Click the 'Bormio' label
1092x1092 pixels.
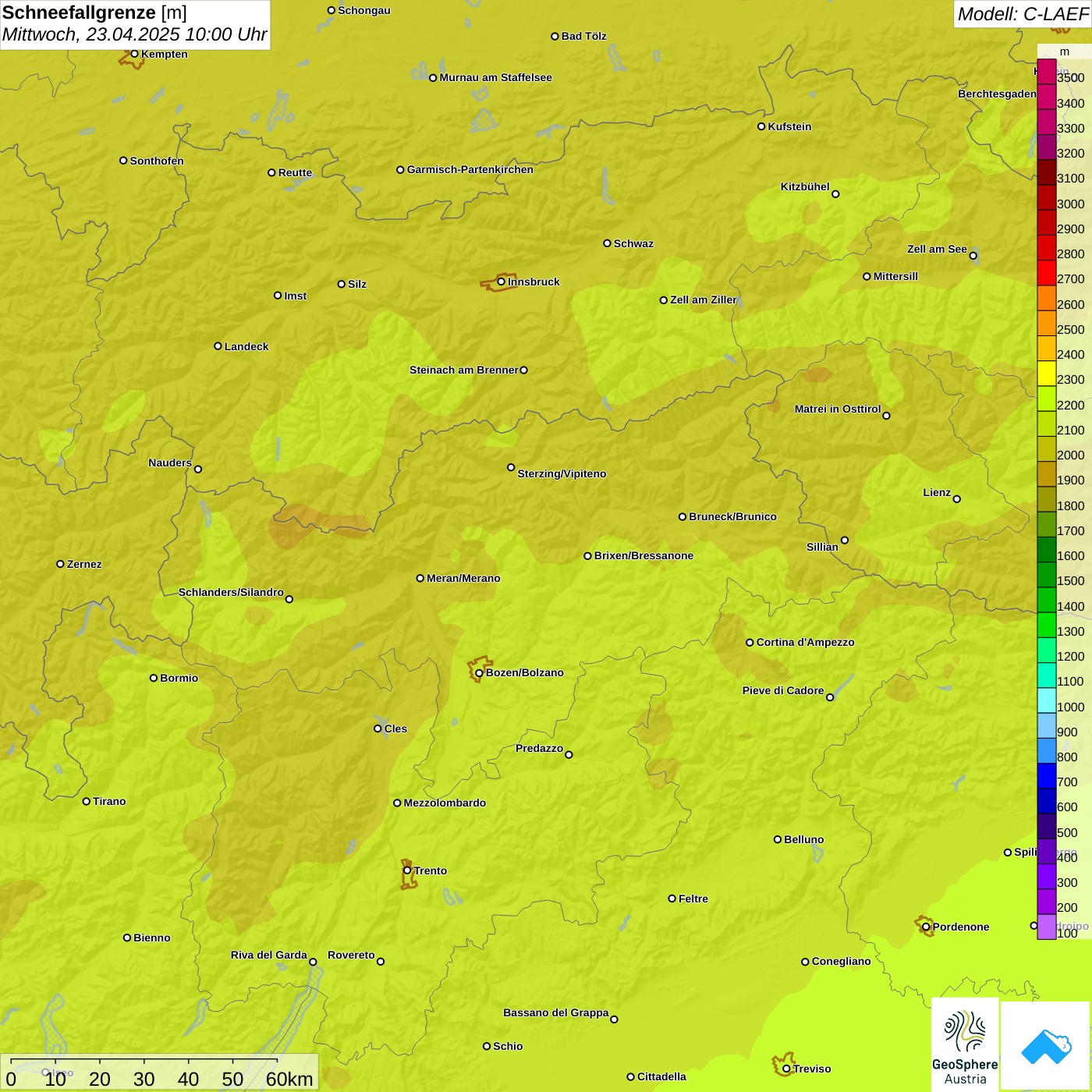coord(179,678)
